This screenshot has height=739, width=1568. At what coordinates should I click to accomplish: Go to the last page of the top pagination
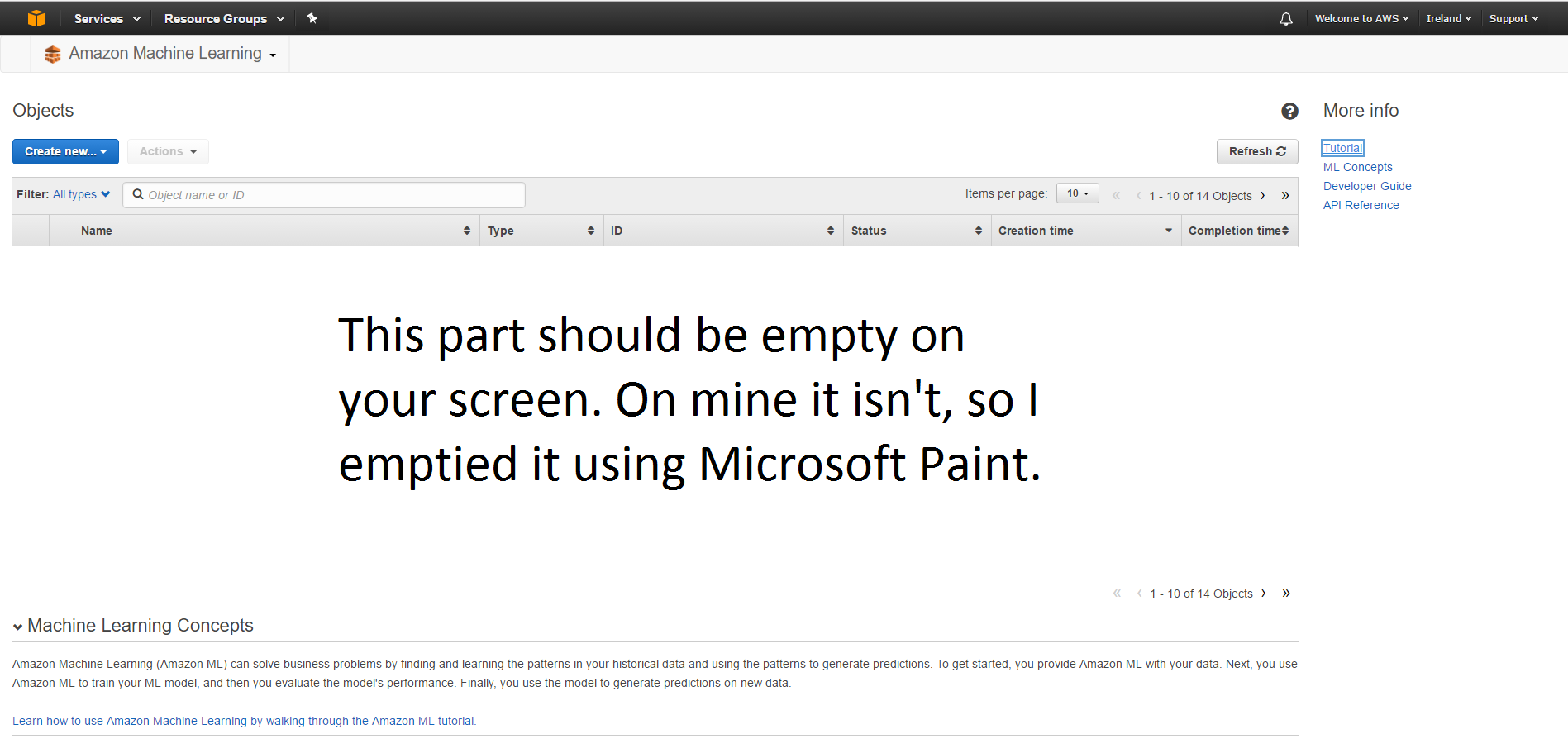[x=1285, y=196]
